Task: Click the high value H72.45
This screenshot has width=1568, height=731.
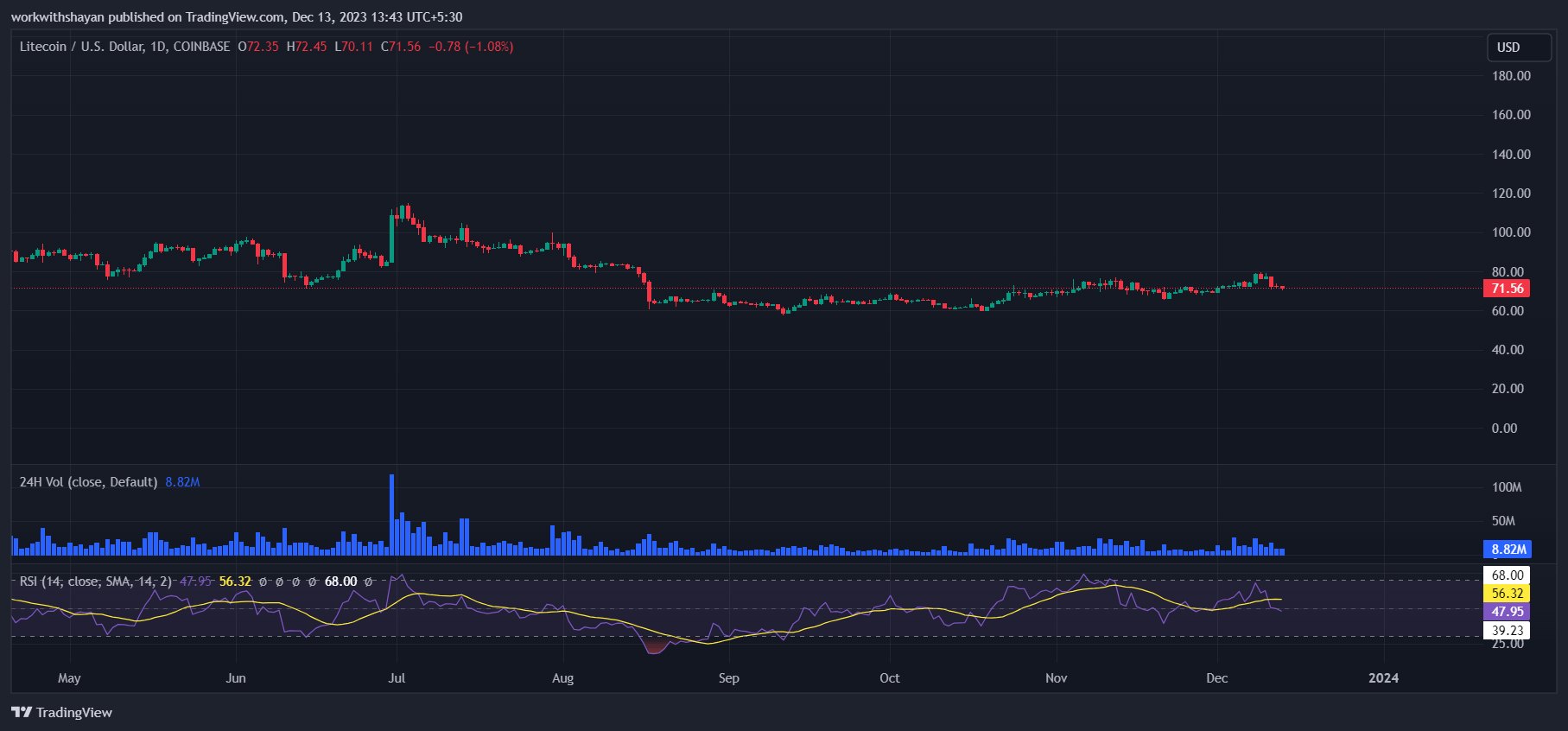Action: (307, 47)
